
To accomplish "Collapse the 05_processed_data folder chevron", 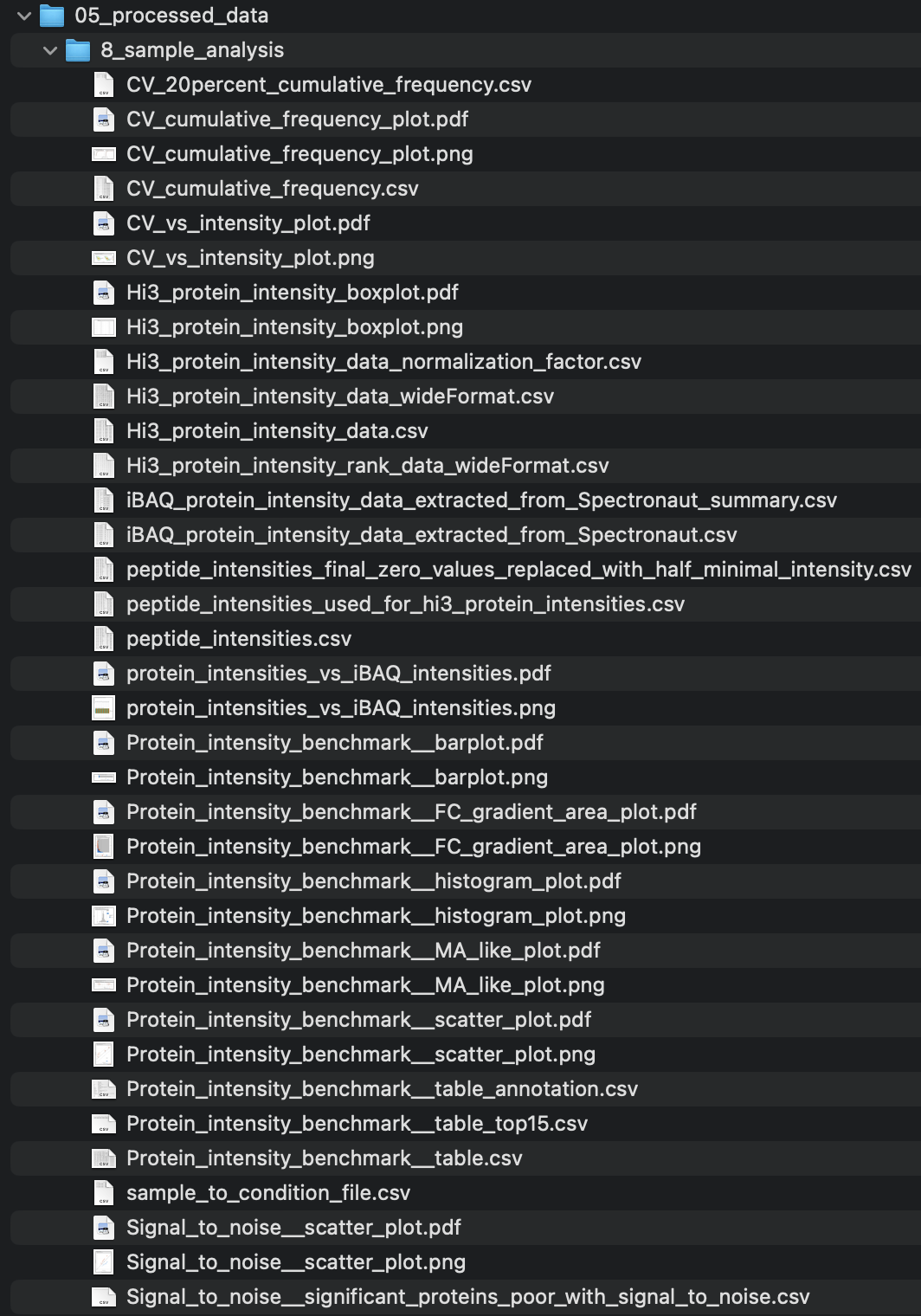I will pyautogui.click(x=24, y=16).
